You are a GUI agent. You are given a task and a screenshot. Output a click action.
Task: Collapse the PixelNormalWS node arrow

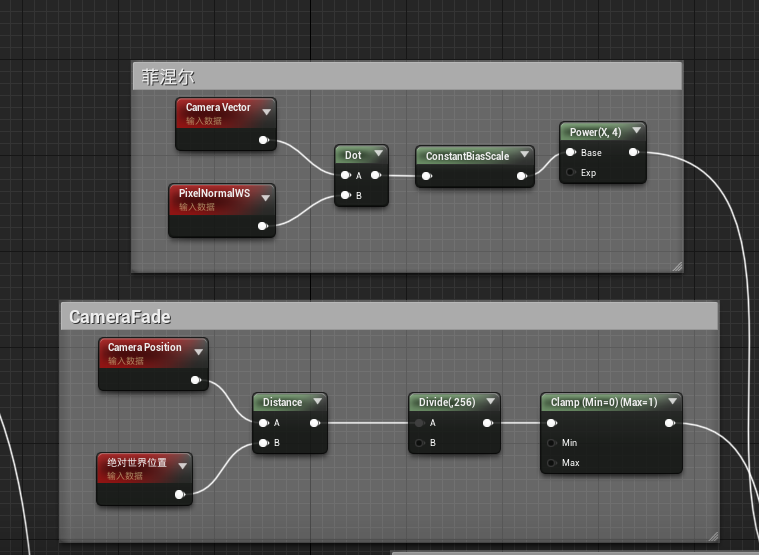[x=265, y=198]
